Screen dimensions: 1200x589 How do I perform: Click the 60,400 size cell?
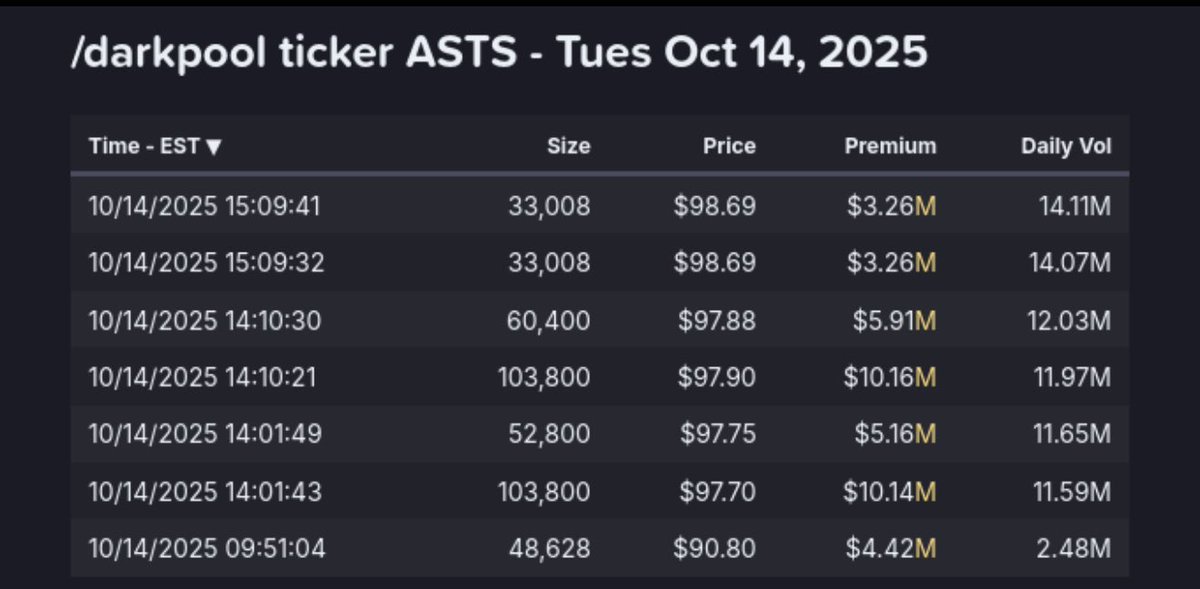[x=552, y=320]
